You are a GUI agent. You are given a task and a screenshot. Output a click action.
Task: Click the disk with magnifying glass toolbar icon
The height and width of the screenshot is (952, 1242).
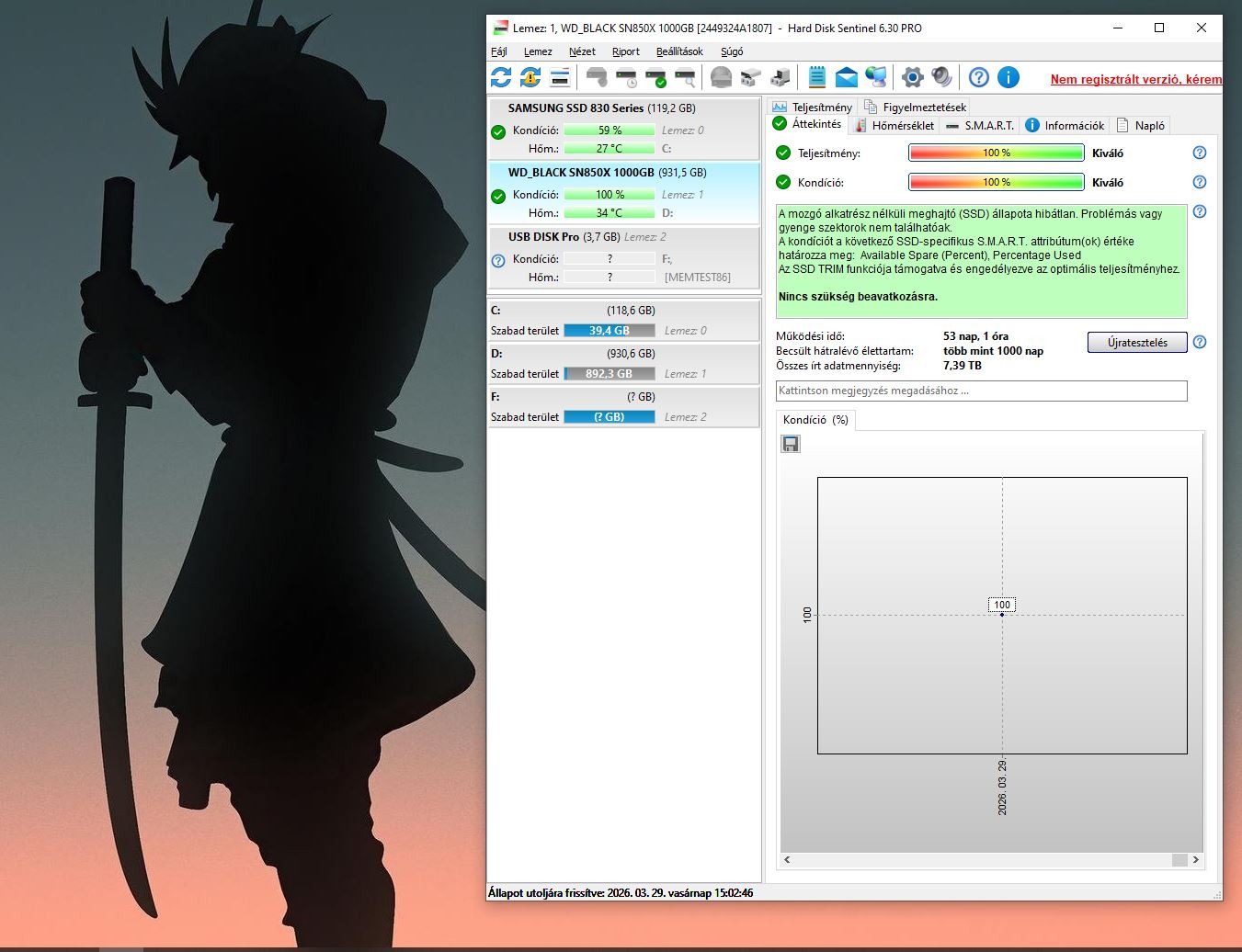pyautogui.click(x=685, y=77)
